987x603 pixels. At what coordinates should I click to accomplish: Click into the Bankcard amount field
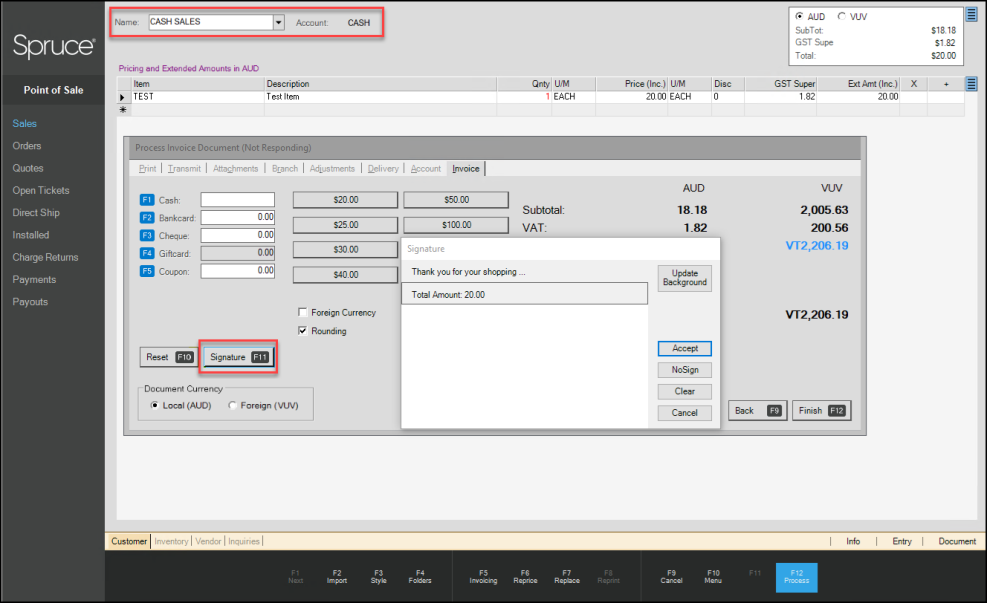pyautogui.click(x=238, y=217)
